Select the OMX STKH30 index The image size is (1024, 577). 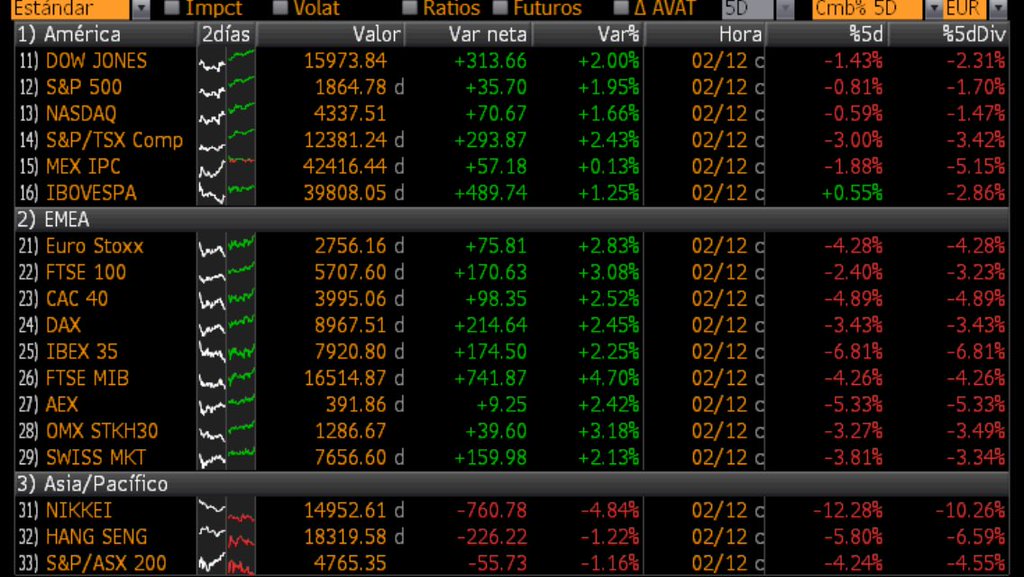point(102,431)
